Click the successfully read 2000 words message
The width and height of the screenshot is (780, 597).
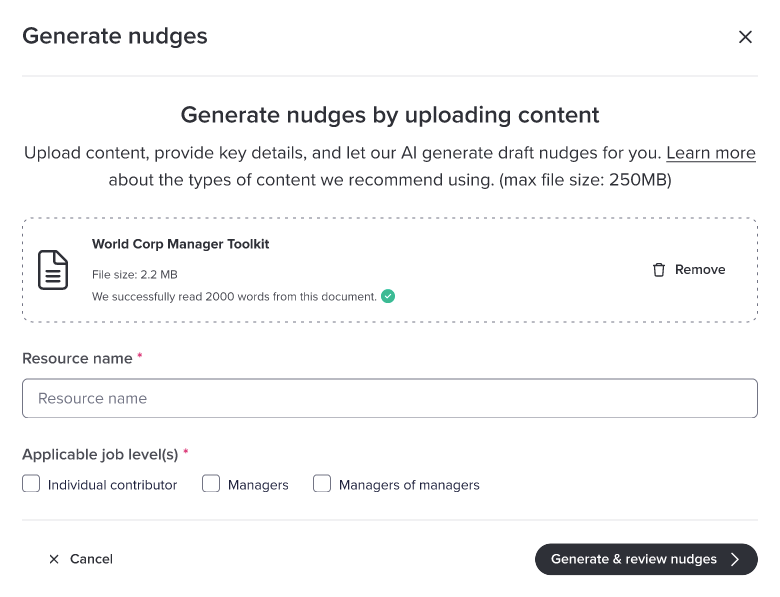click(234, 296)
